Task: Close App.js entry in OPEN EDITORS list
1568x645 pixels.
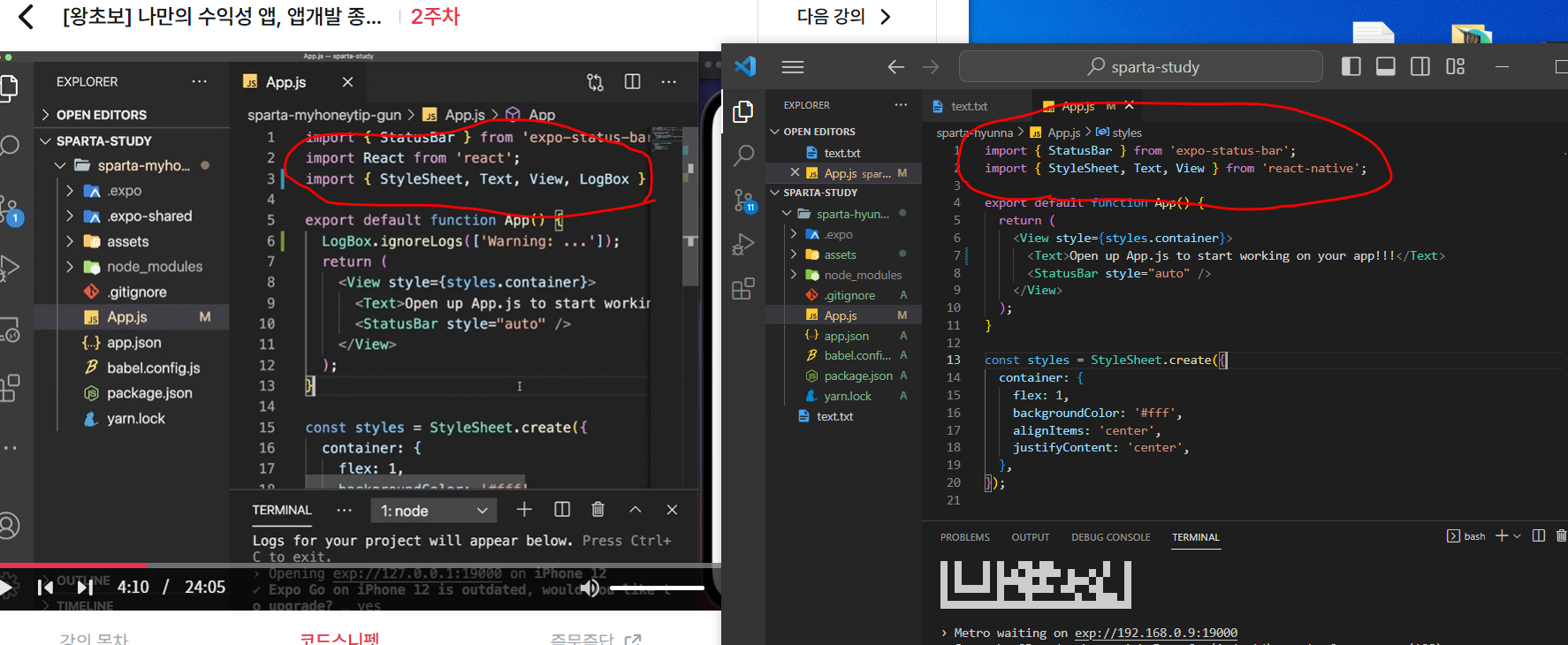Action: click(795, 173)
